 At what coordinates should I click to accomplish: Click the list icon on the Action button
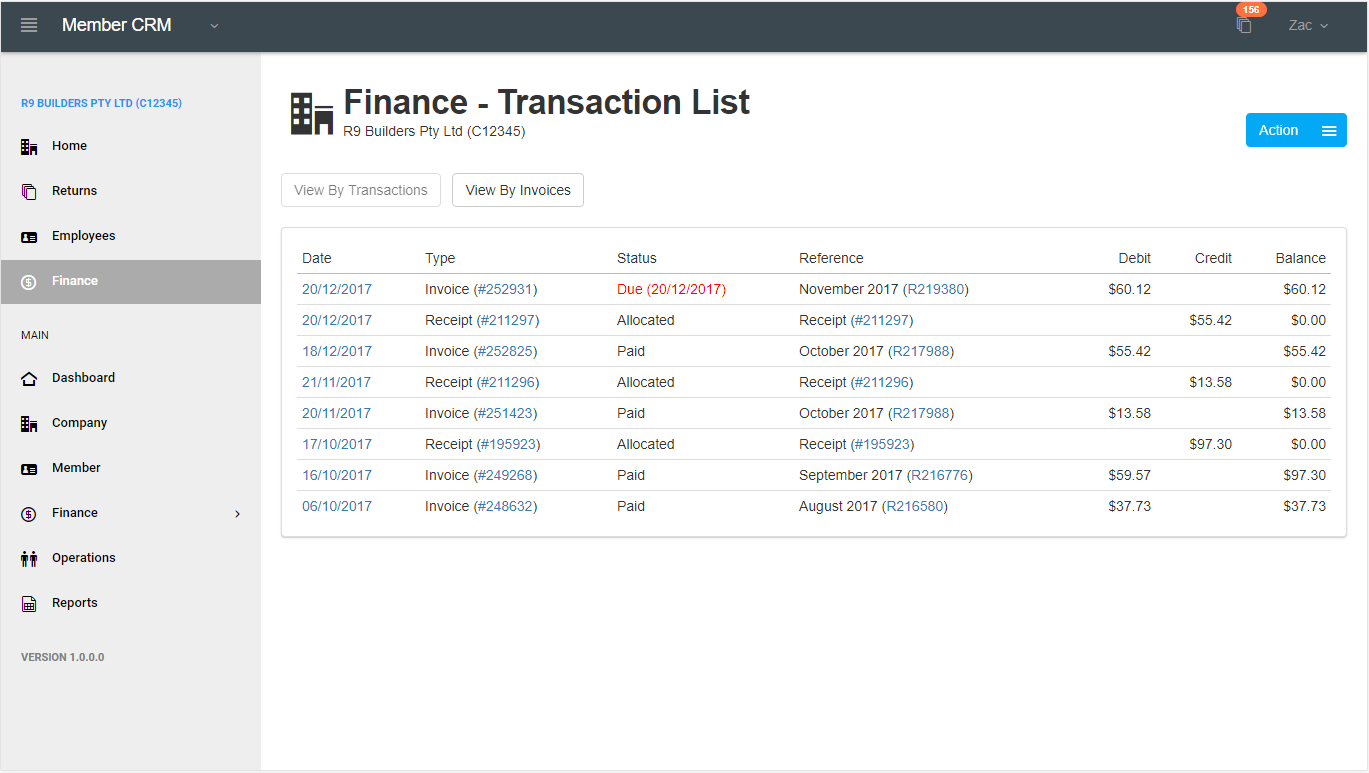point(1329,131)
